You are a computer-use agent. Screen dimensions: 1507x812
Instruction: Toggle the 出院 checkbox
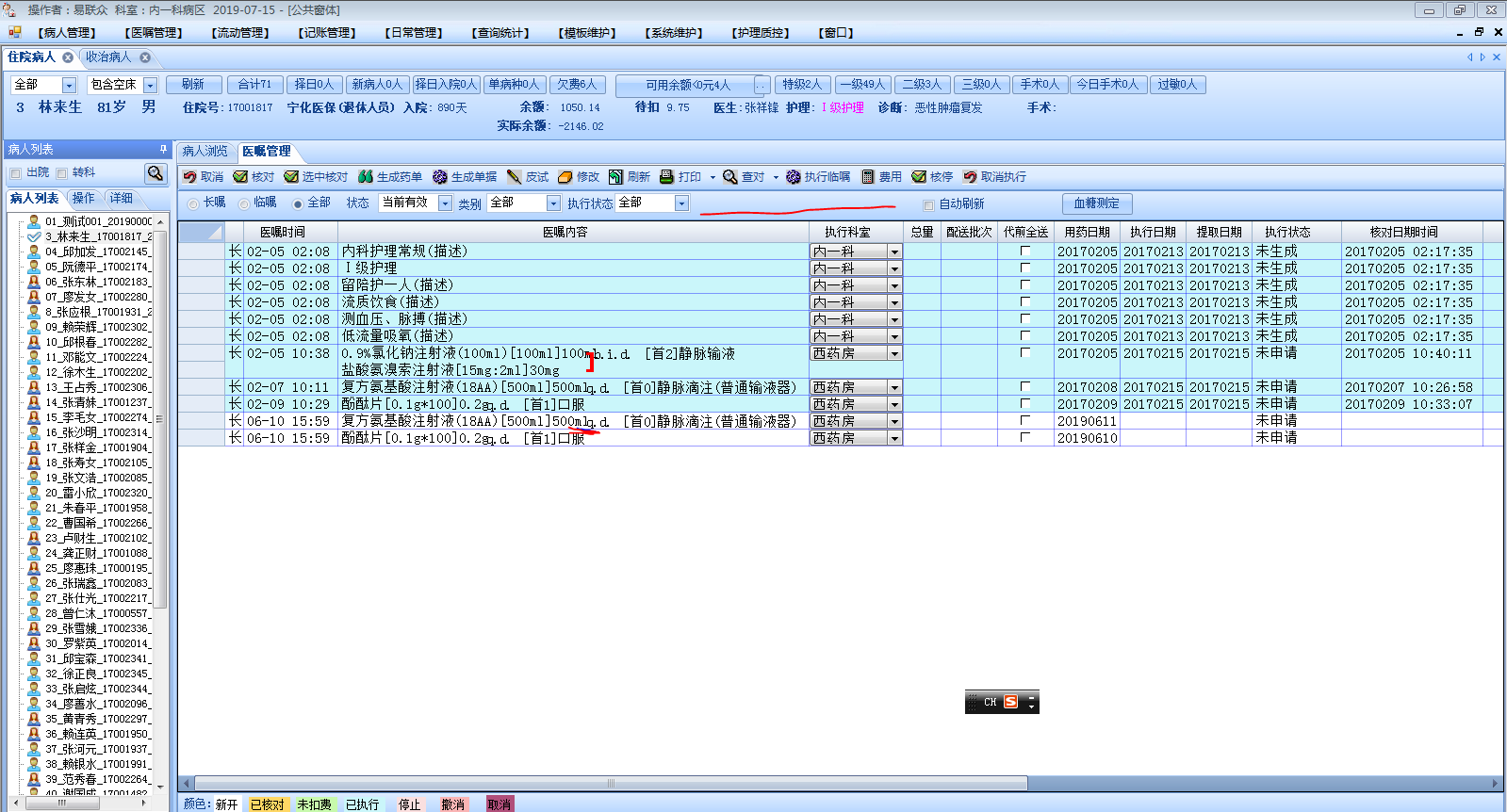[15, 173]
